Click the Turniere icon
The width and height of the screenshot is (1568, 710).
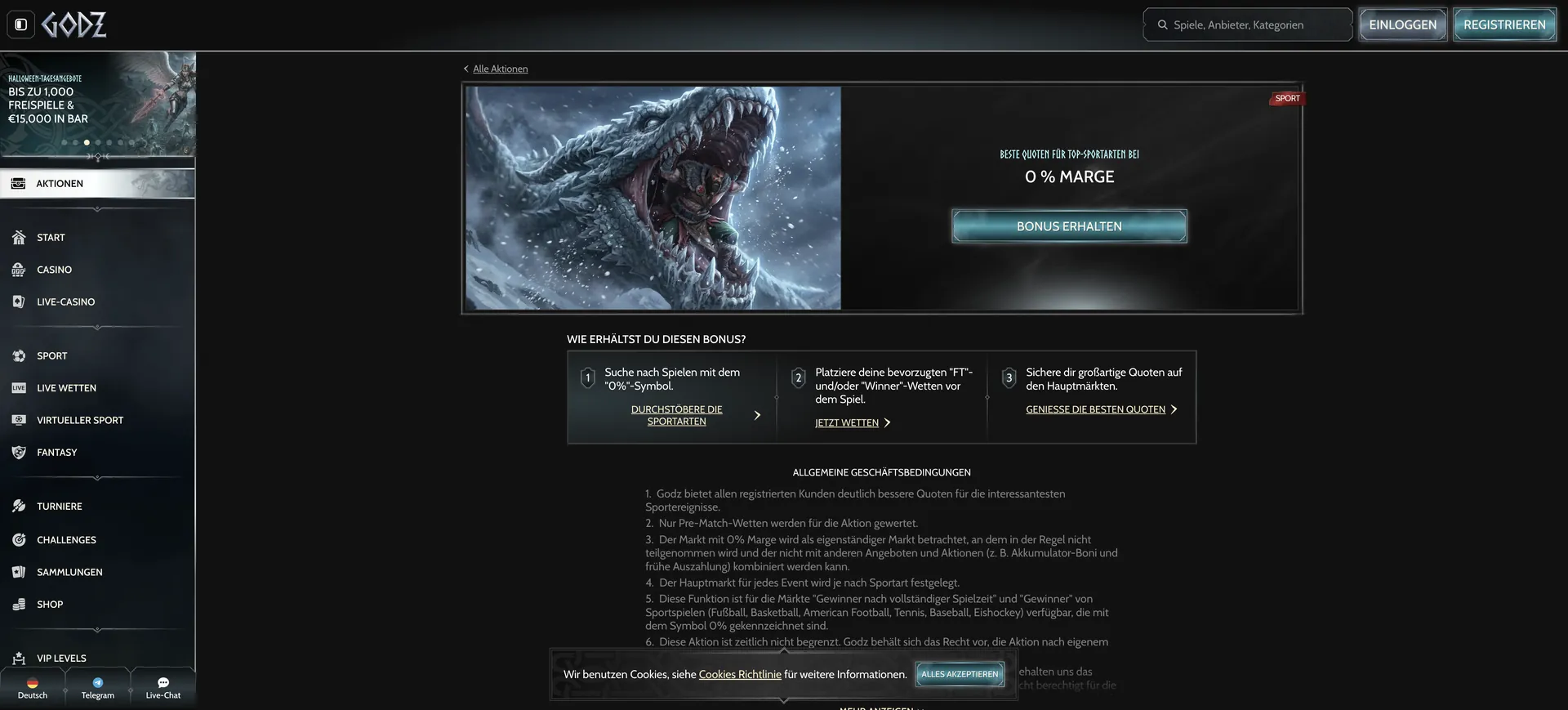19,507
